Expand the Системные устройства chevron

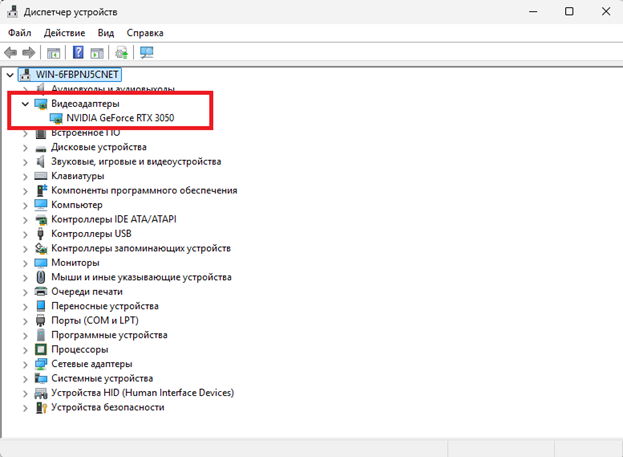point(25,379)
